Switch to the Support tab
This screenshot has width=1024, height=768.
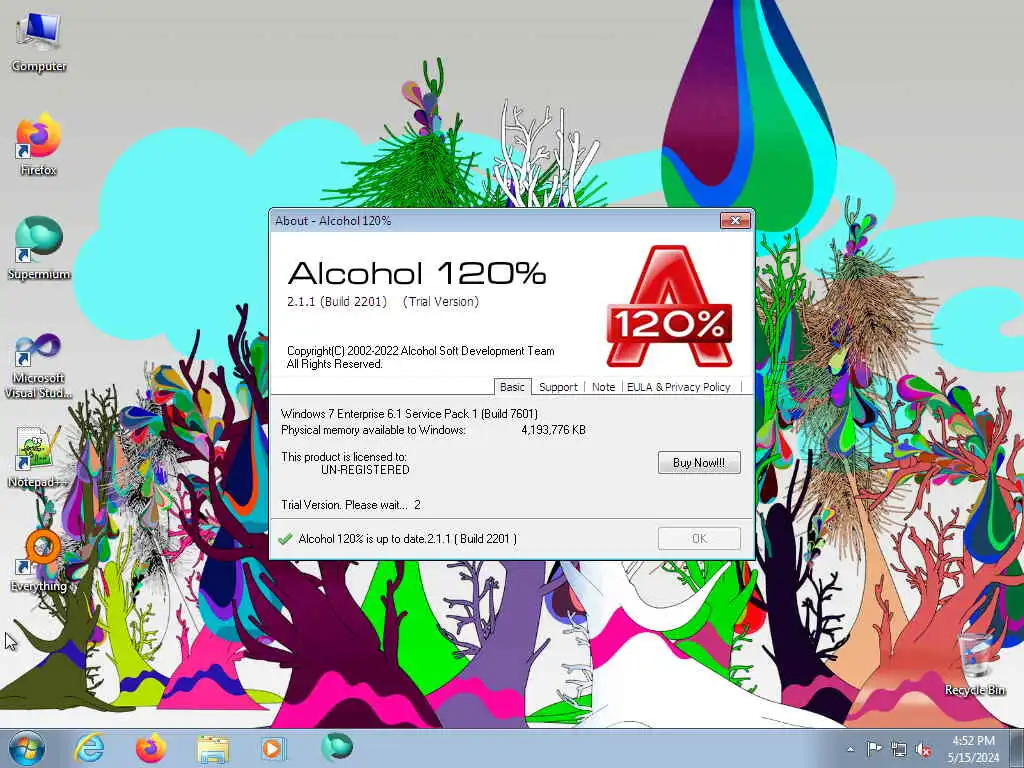[x=558, y=387]
